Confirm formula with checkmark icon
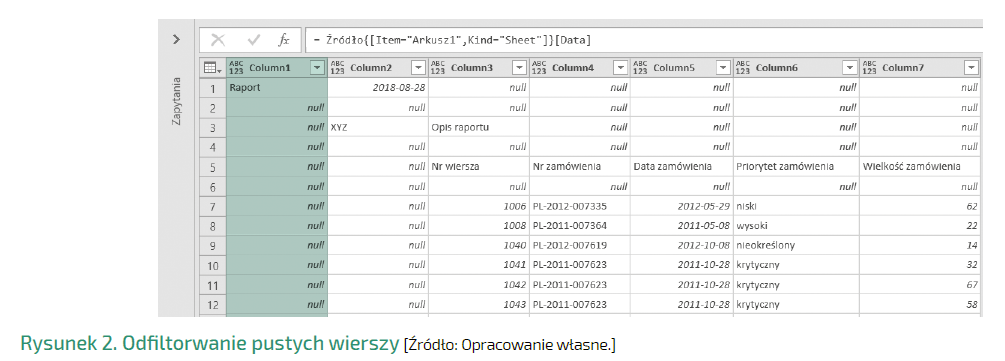The height and width of the screenshot is (361, 1005). (x=254, y=40)
